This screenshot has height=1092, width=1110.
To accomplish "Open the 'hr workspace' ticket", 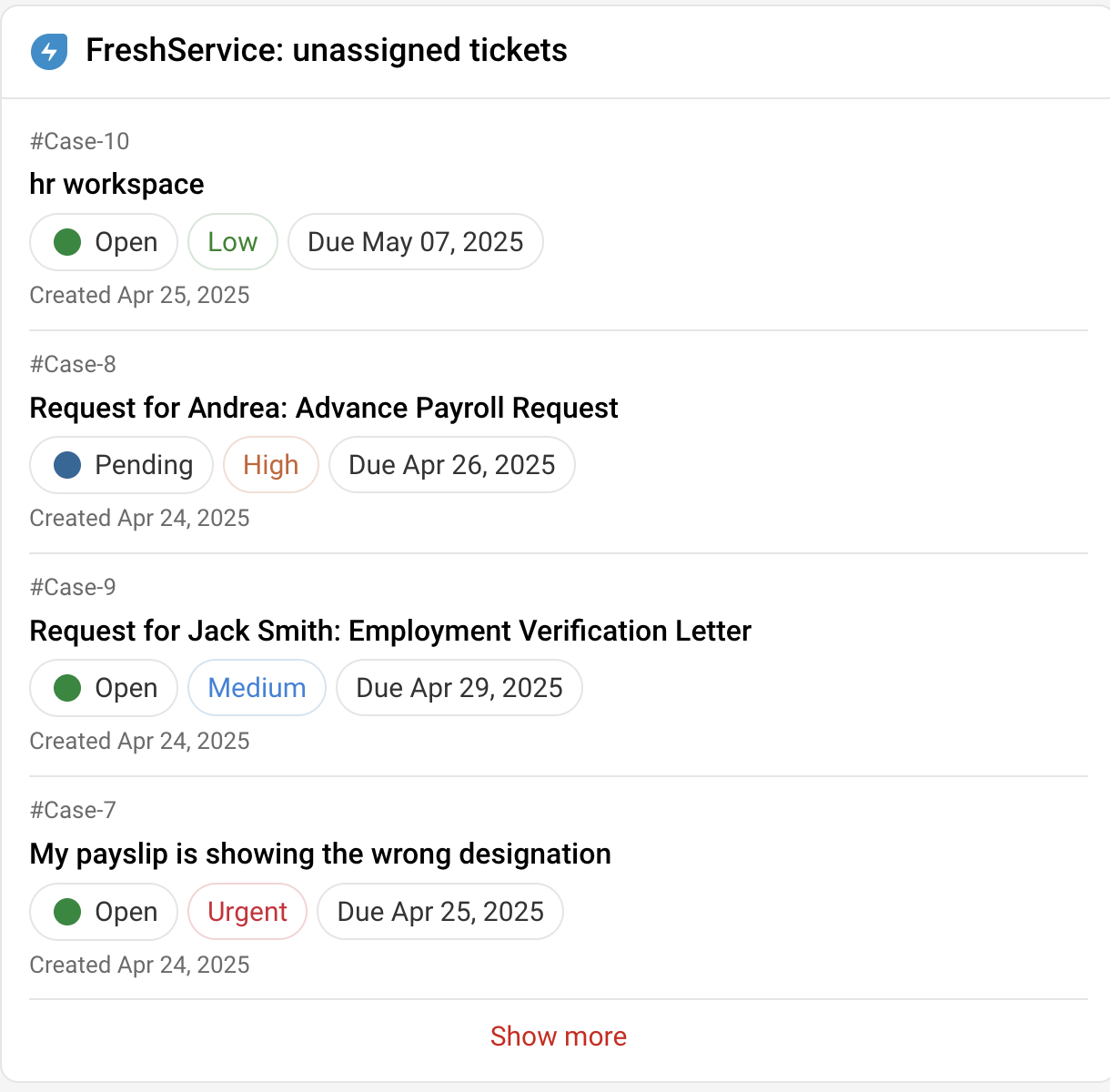I will pos(116,184).
